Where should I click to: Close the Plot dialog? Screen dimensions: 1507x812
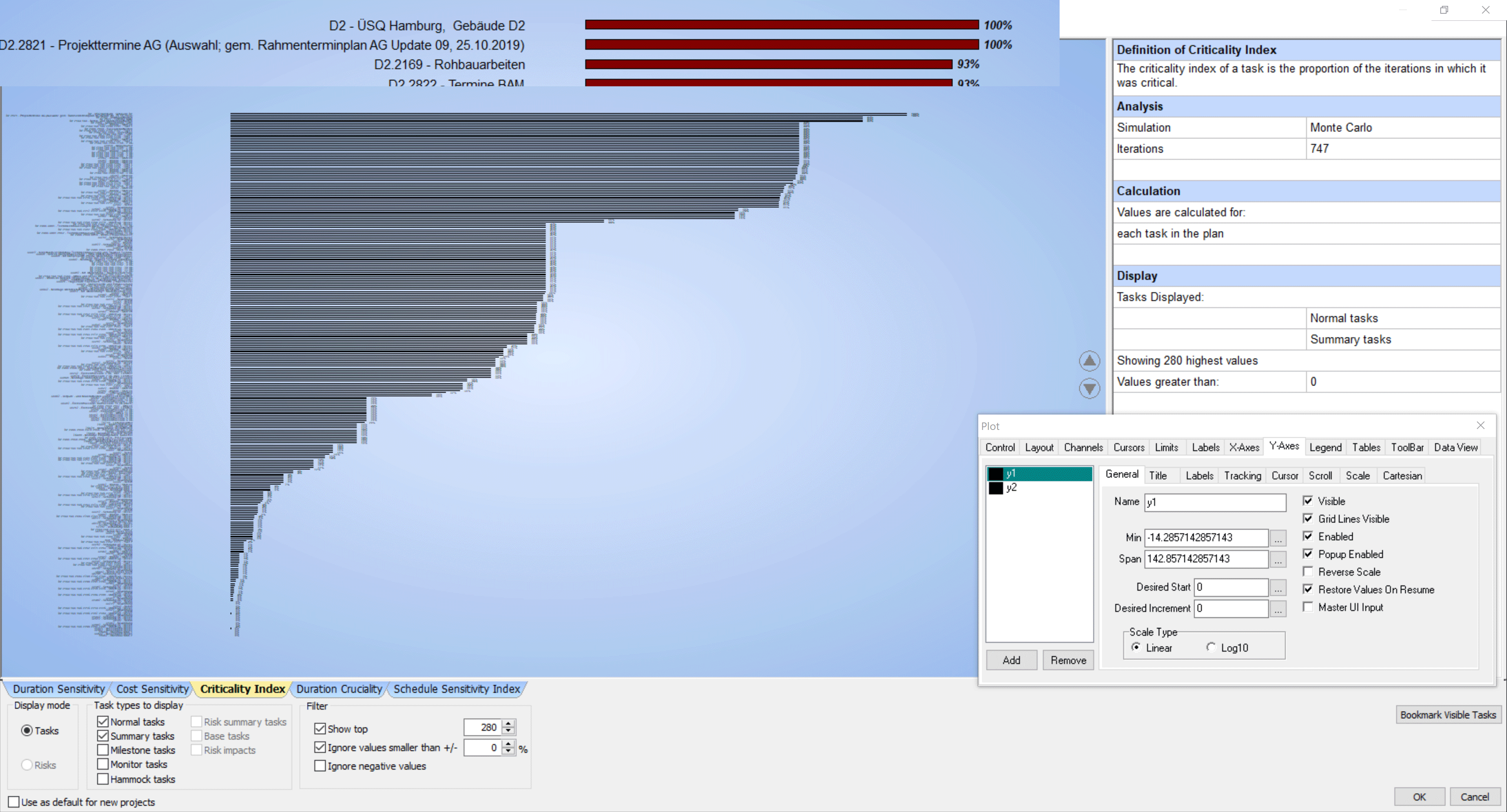[1480, 426]
